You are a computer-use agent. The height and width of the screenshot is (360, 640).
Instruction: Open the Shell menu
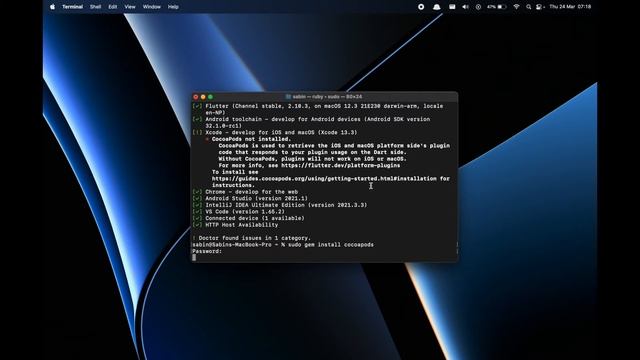point(96,7)
